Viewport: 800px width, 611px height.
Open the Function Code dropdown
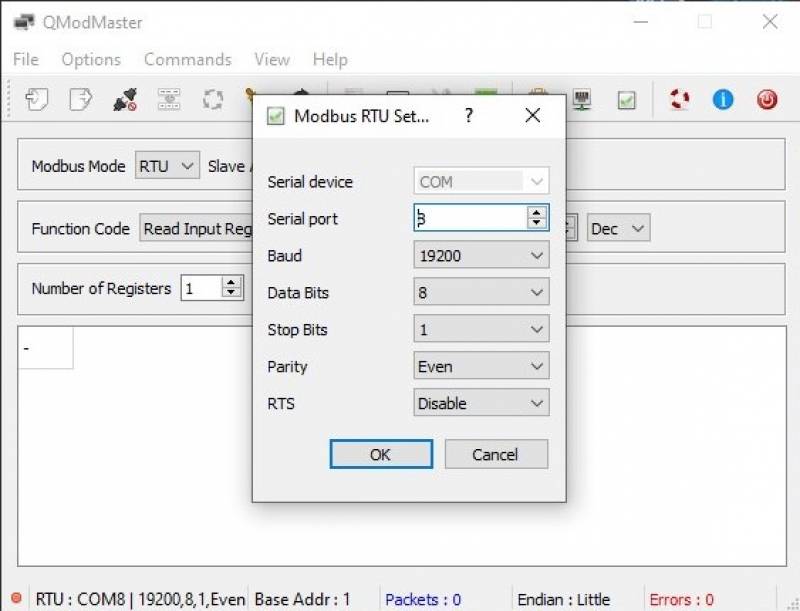tap(196, 228)
